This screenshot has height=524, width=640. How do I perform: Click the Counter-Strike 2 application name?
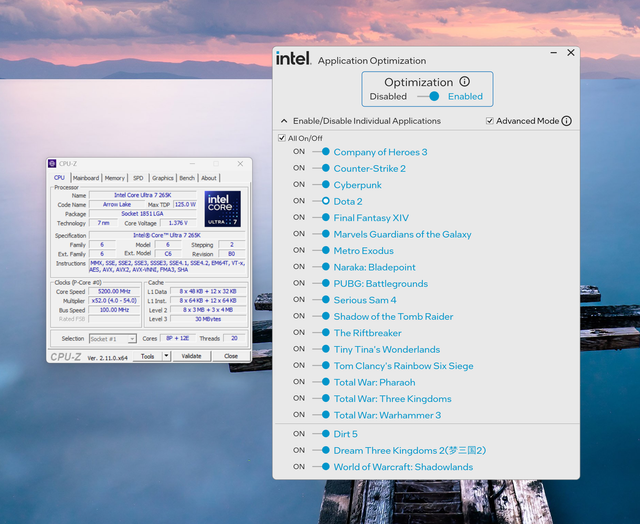coord(369,169)
